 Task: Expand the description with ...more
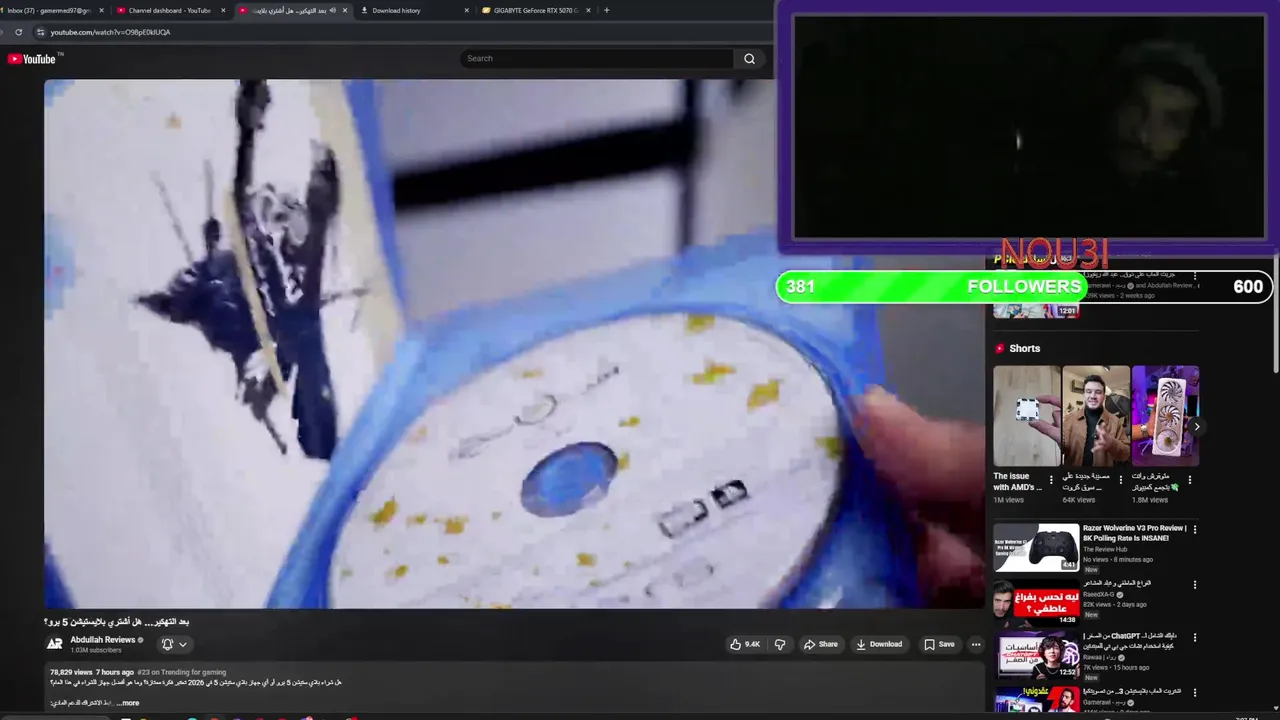pos(128,703)
